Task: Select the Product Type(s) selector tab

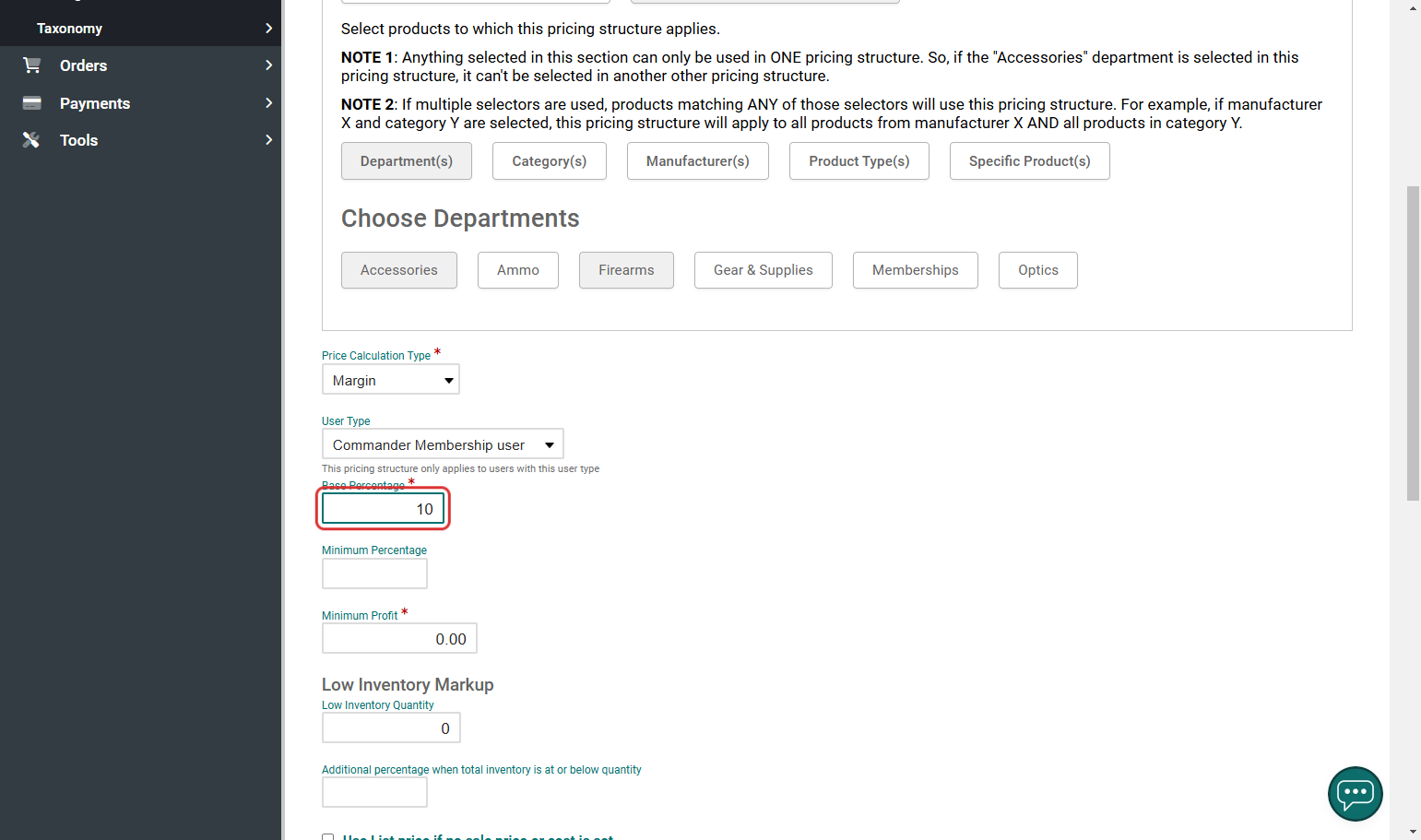Action: (x=859, y=161)
